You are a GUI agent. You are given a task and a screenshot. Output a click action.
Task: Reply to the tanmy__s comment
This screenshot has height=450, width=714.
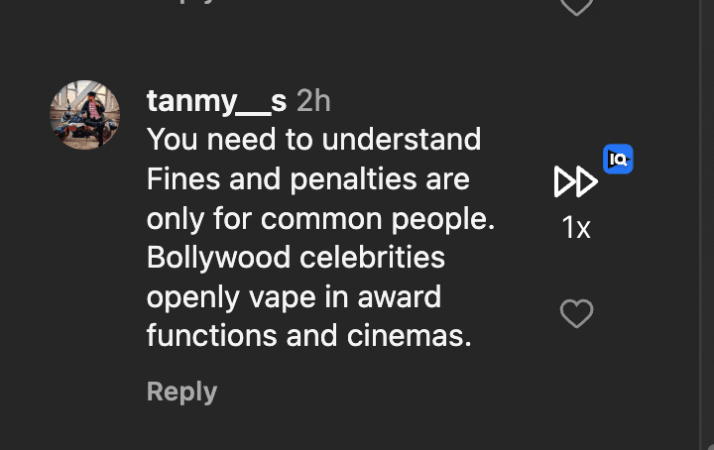(x=181, y=391)
